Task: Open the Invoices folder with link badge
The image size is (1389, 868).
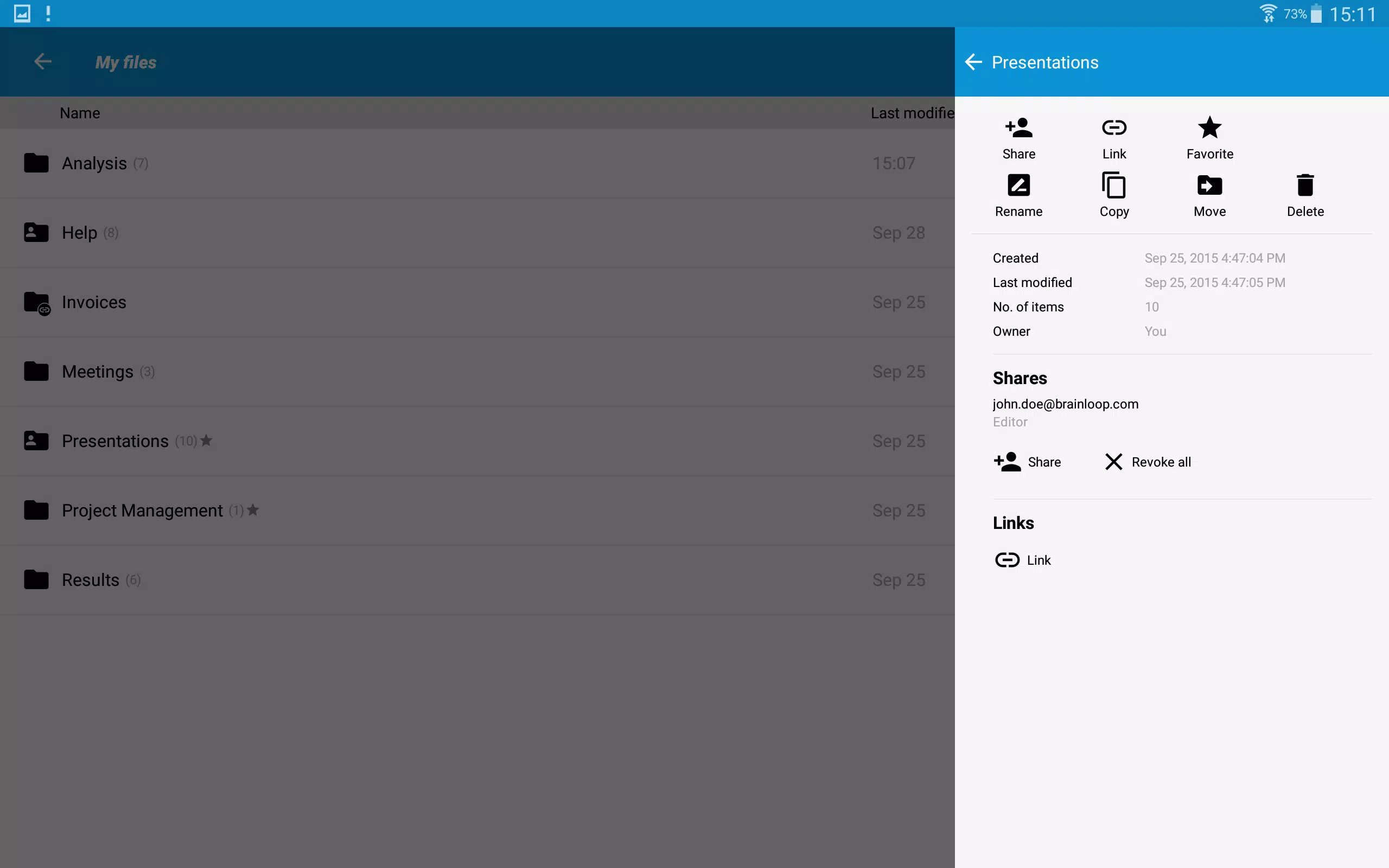Action: coord(477,303)
